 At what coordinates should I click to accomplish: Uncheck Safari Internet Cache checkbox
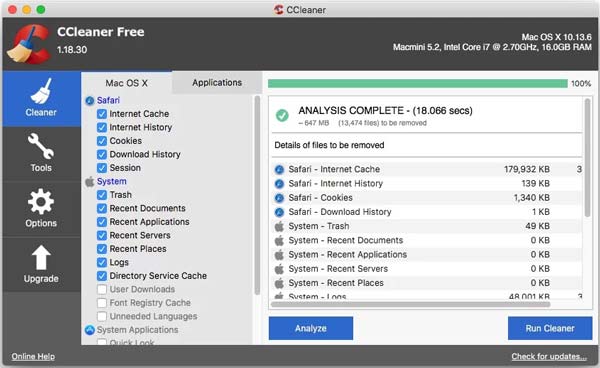coord(102,114)
